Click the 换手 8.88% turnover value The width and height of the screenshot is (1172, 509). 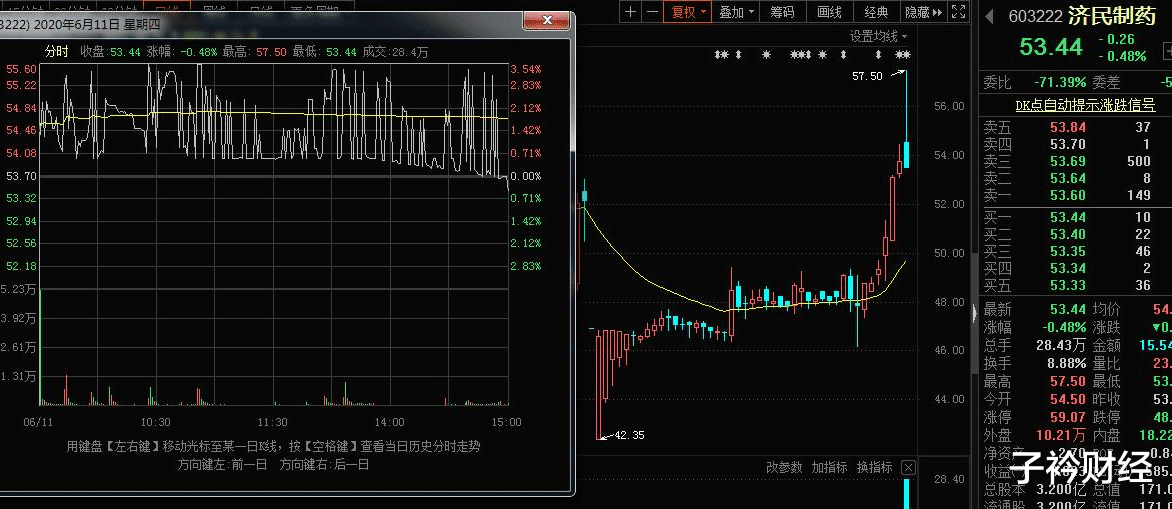tap(1066, 363)
